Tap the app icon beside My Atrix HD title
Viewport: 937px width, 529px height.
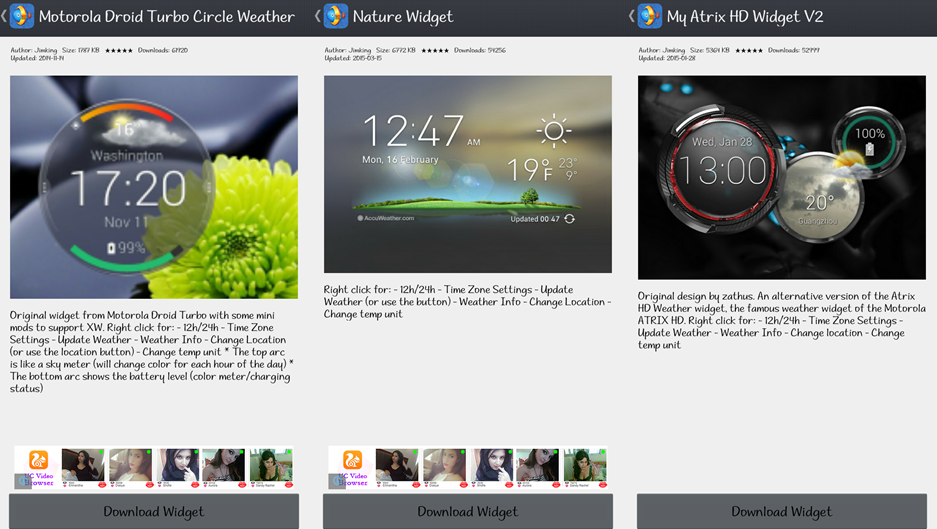pos(650,16)
